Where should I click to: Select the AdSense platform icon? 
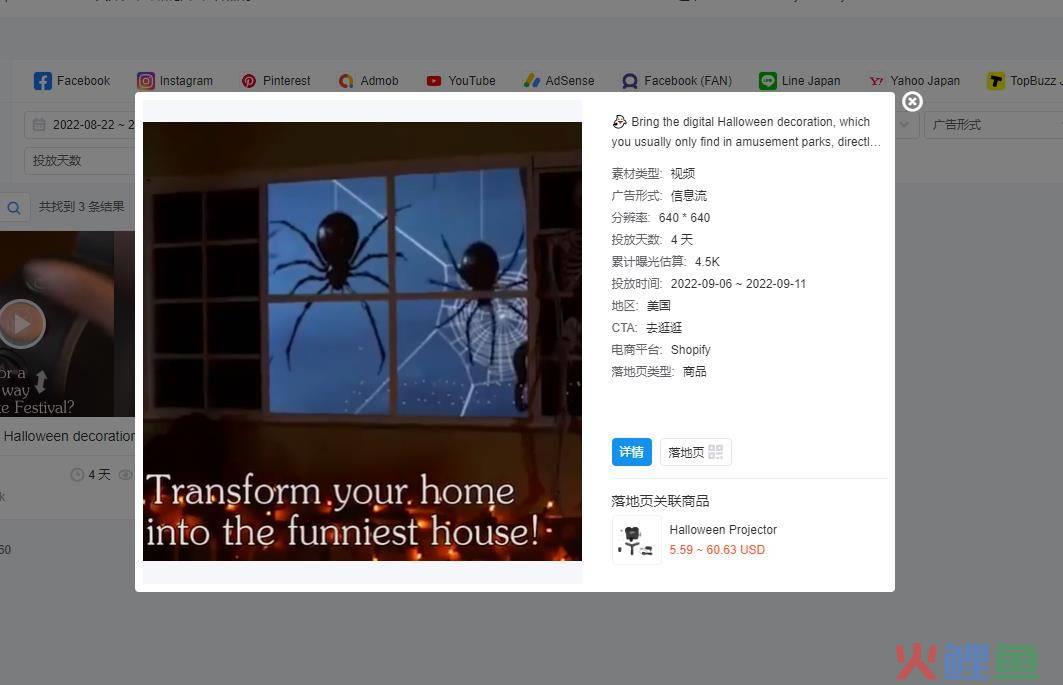tap(532, 81)
